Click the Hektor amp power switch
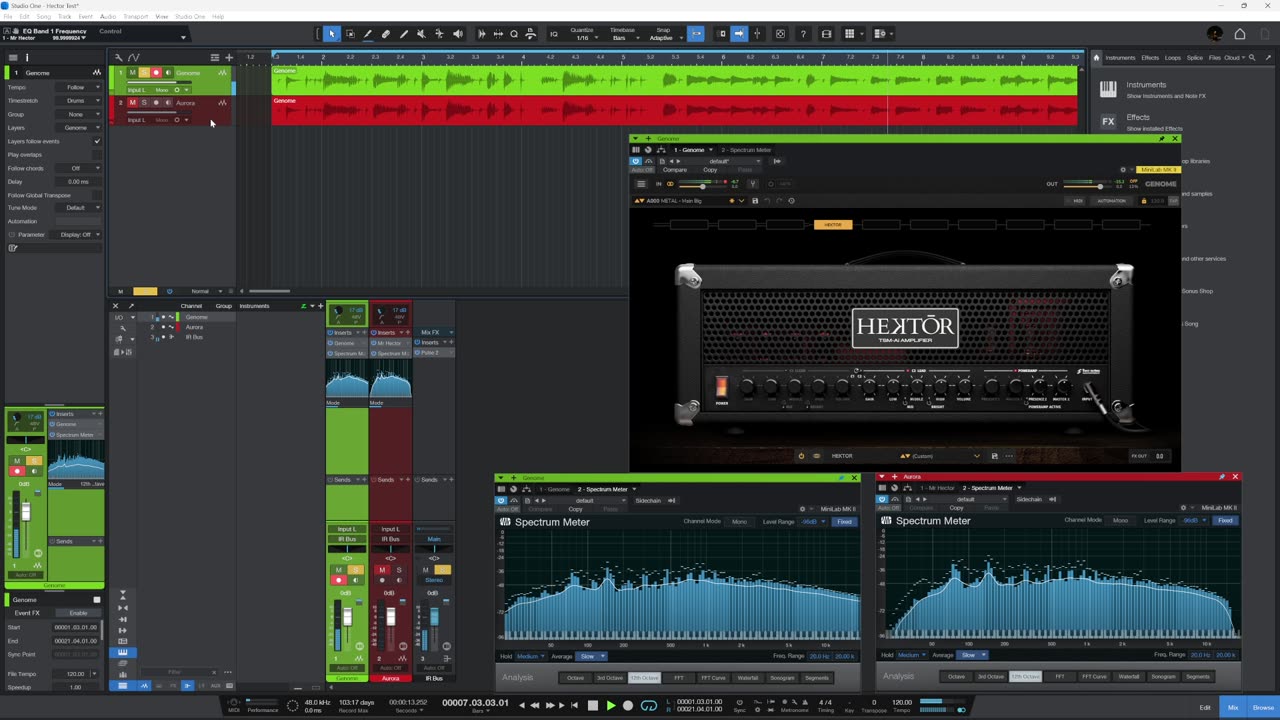The width and height of the screenshot is (1280, 720). [721, 386]
